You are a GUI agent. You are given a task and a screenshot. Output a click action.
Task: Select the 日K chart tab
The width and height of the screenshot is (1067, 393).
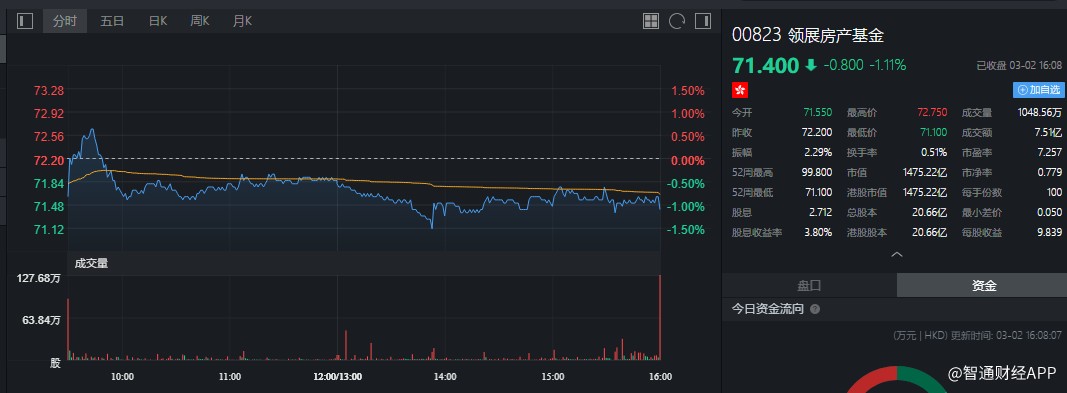pyautogui.click(x=158, y=21)
